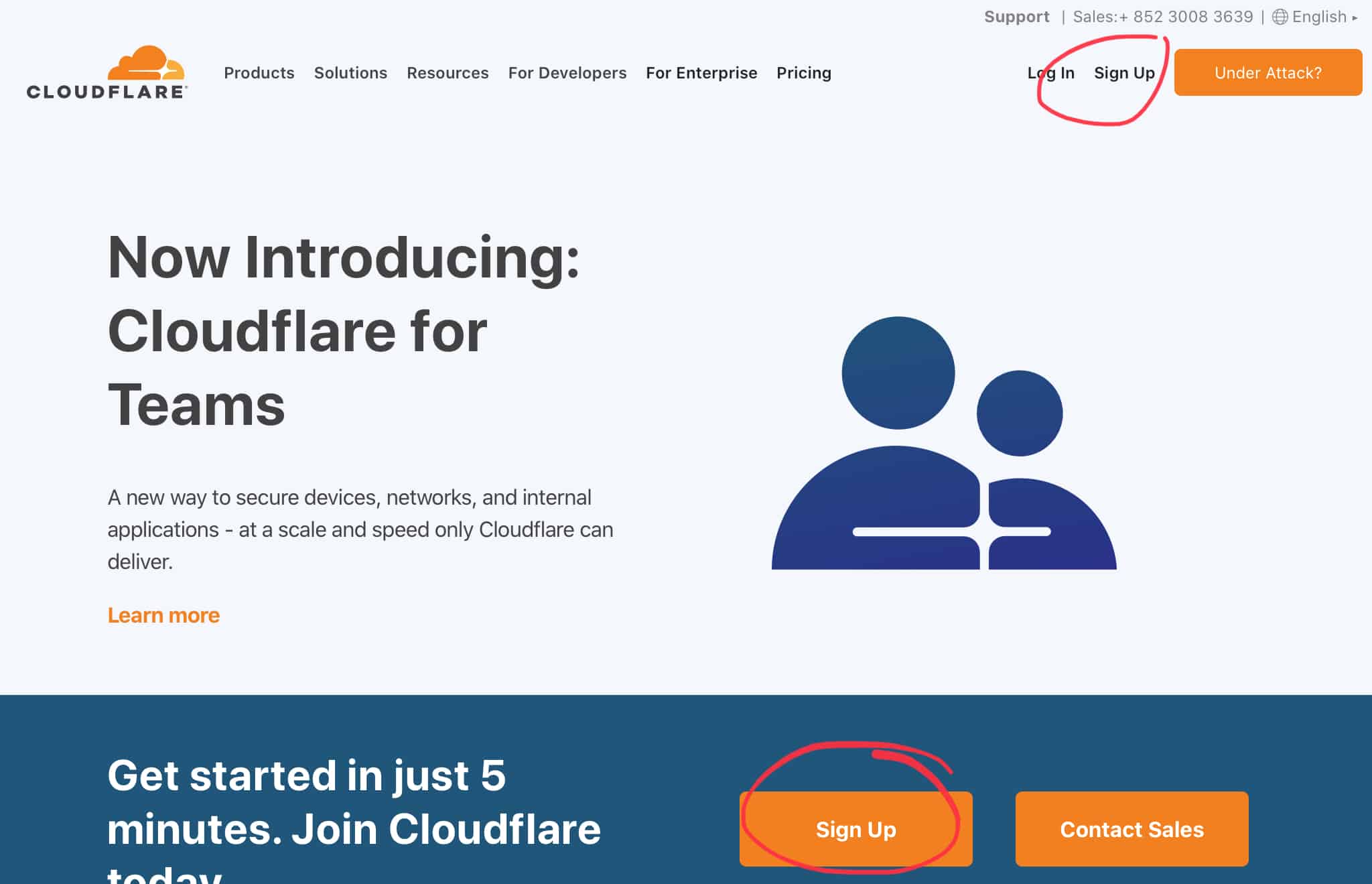Expand the Products navigation dropdown
Screen dimensions: 1372x884
[x=259, y=72]
